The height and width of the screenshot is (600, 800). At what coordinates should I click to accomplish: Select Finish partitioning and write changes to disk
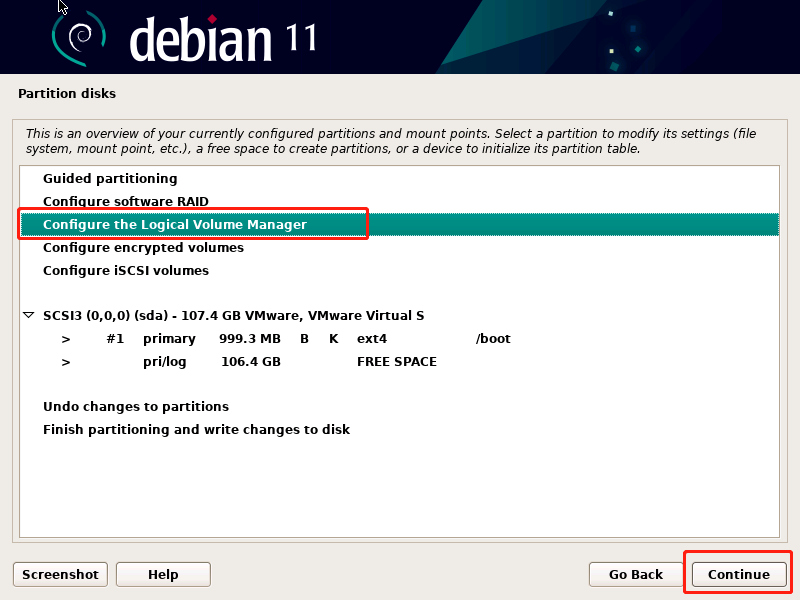(196, 430)
